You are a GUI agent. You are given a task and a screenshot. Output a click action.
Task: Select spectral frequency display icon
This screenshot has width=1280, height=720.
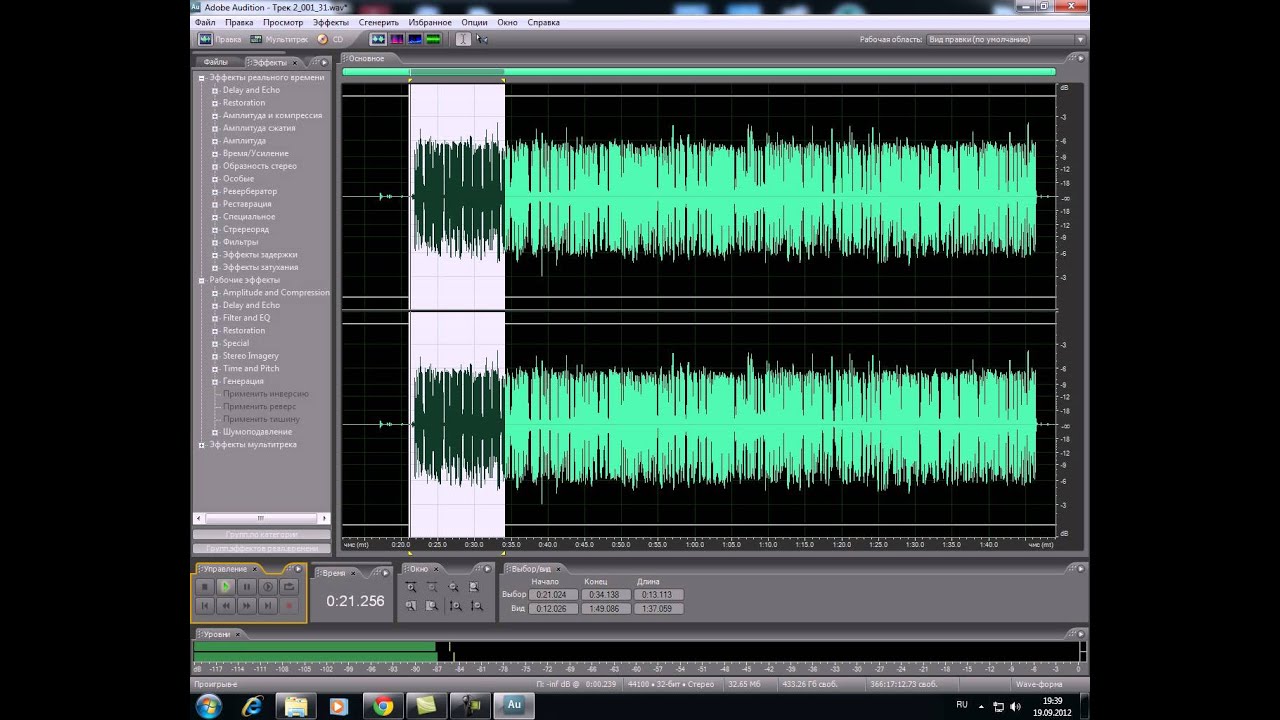[397, 39]
